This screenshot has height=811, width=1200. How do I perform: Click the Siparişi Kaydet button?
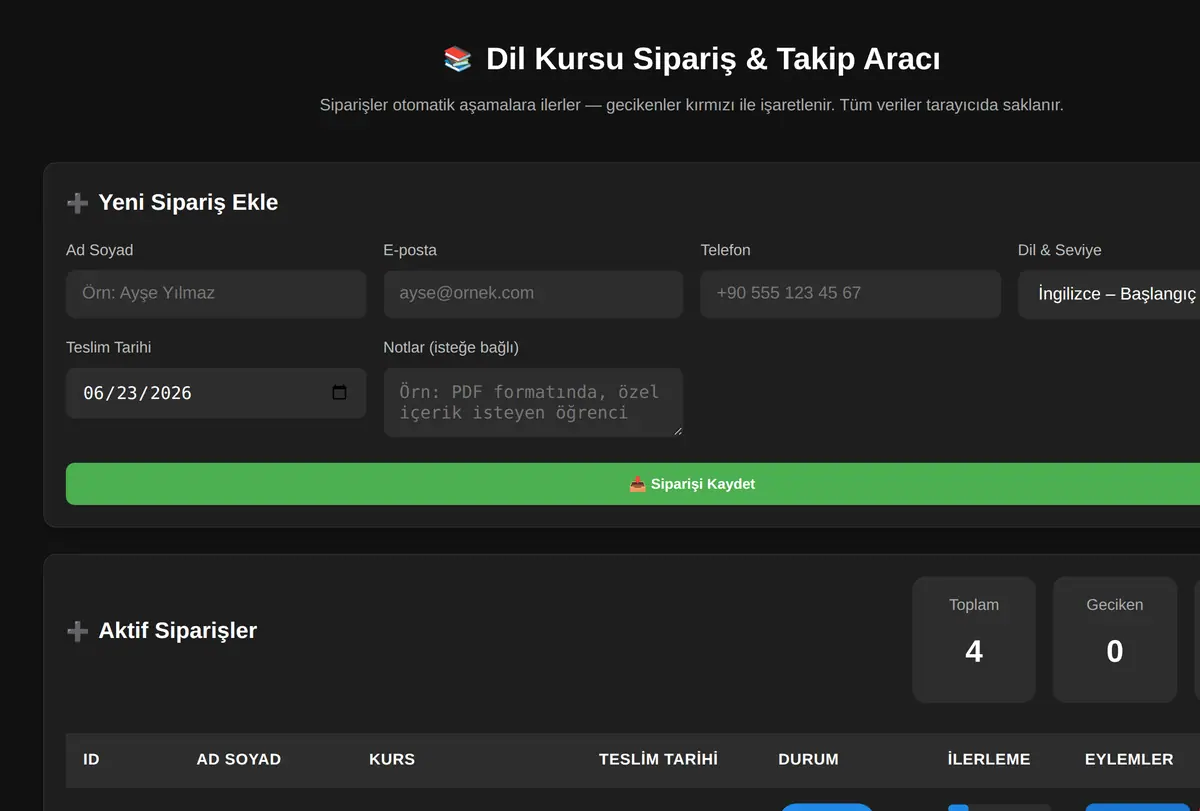(633, 484)
